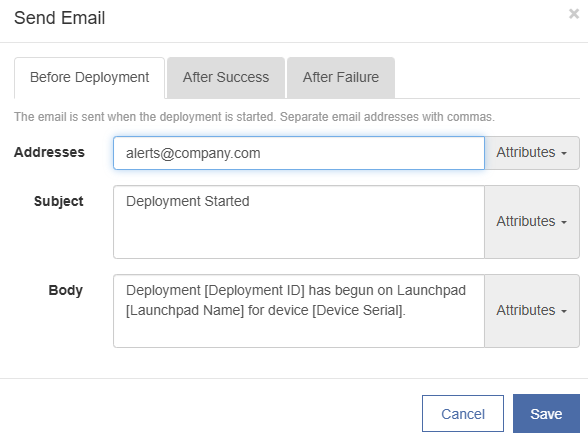
Task: Cancel the email configuration
Action: coord(463,413)
